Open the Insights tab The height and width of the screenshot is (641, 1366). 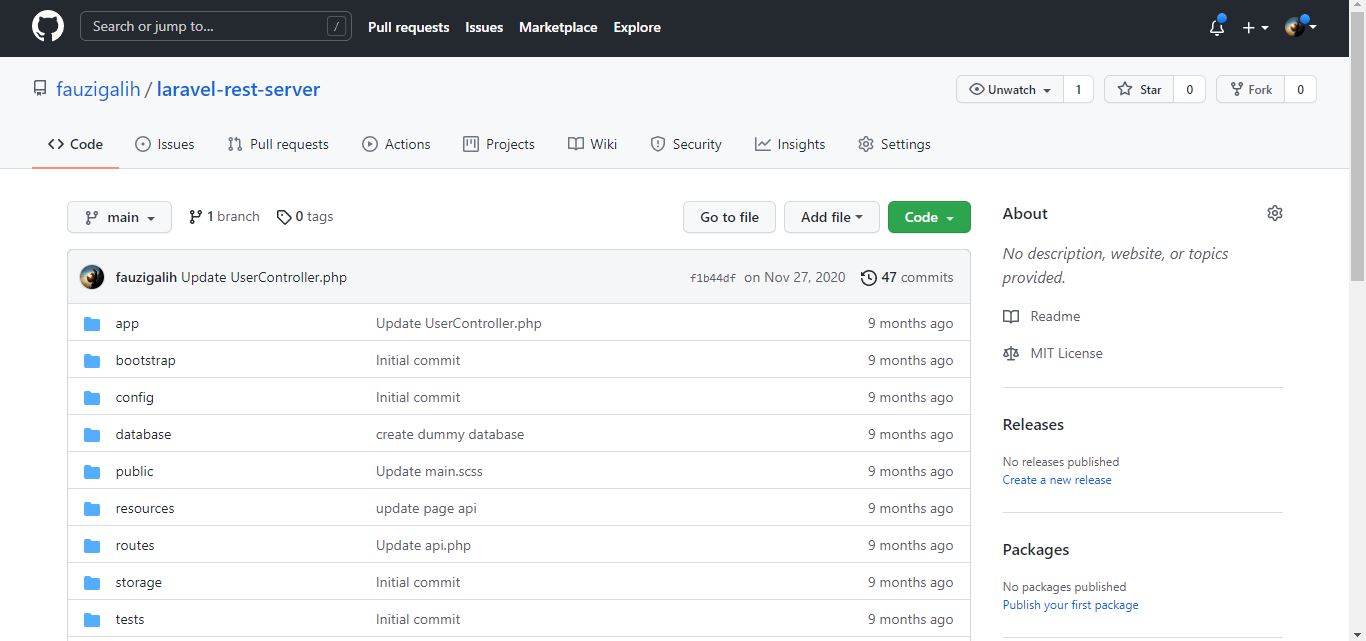tap(790, 144)
